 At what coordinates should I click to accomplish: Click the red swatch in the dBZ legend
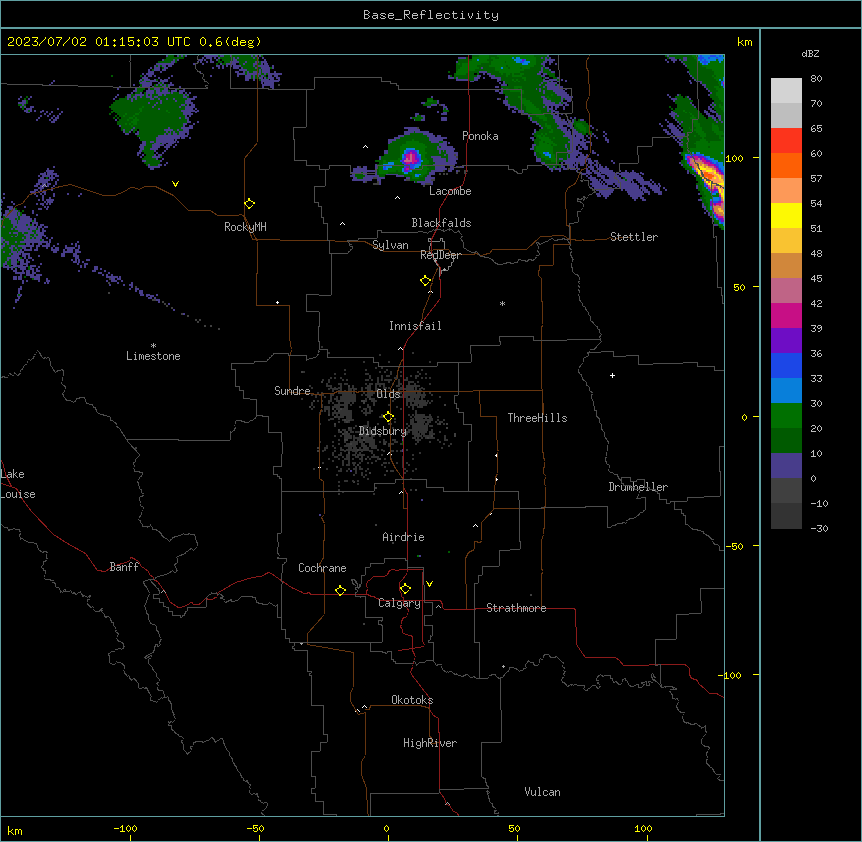tap(786, 140)
